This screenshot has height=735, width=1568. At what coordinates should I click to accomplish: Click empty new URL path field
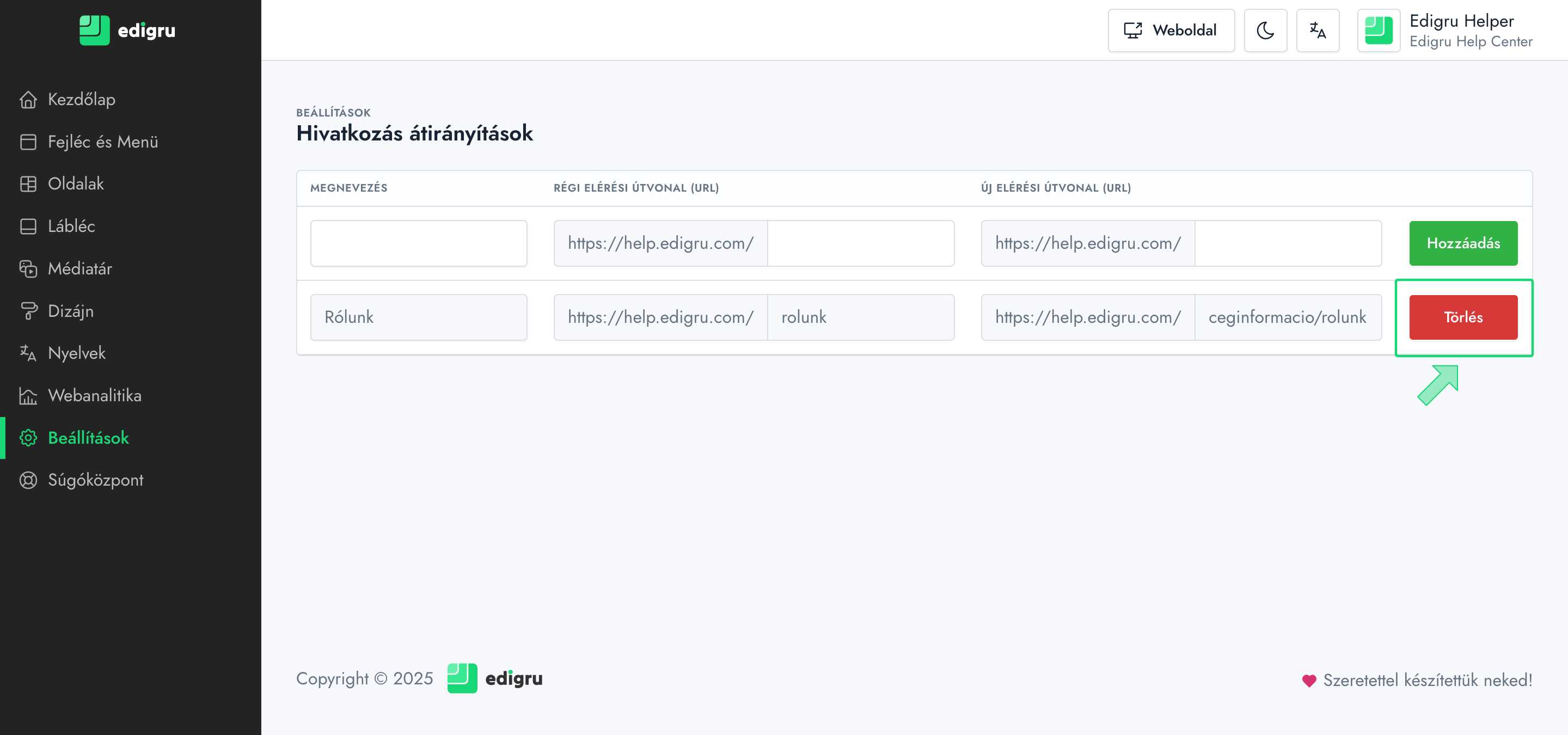pyautogui.click(x=1288, y=243)
